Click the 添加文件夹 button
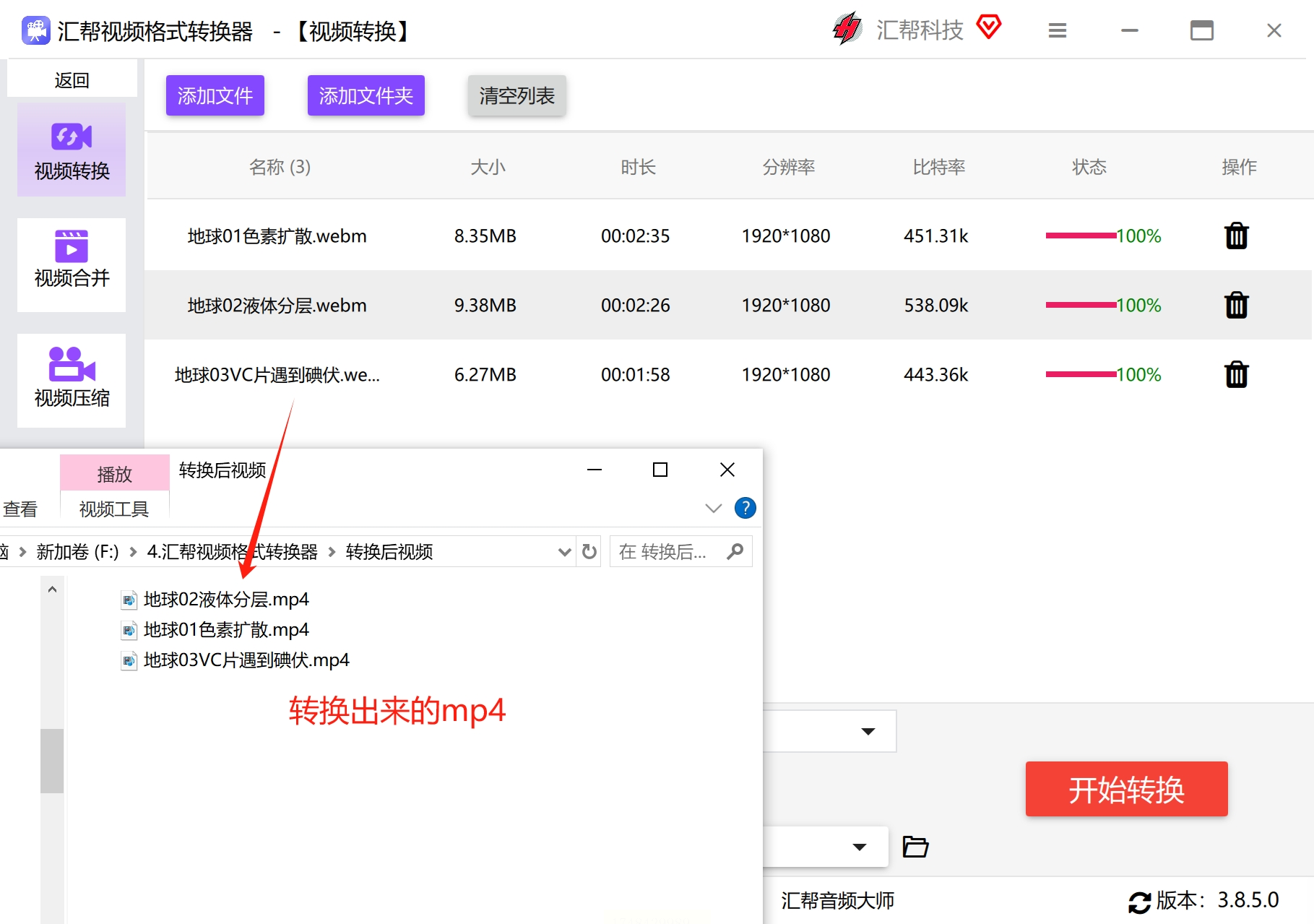The width and height of the screenshot is (1314, 924). point(366,95)
